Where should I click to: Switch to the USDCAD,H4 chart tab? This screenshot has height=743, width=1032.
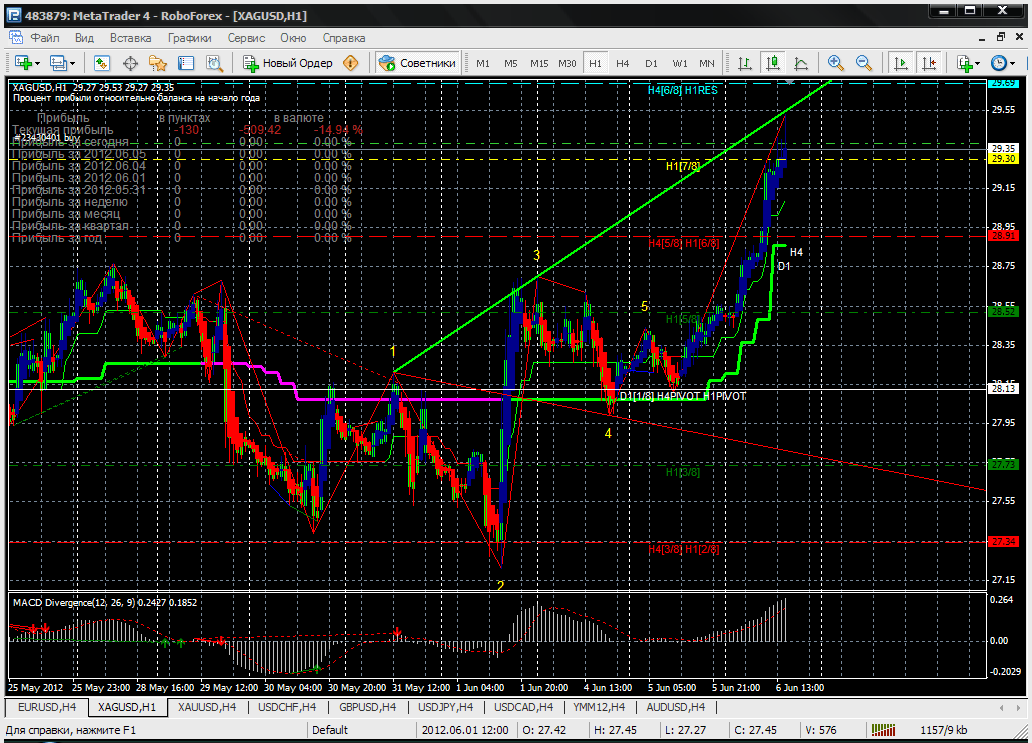523,707
